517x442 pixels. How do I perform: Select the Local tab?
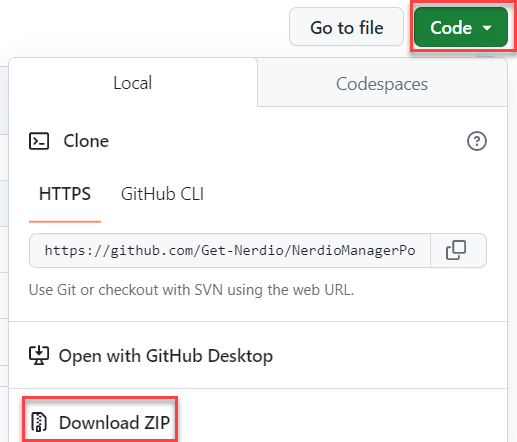coord(133,83)
